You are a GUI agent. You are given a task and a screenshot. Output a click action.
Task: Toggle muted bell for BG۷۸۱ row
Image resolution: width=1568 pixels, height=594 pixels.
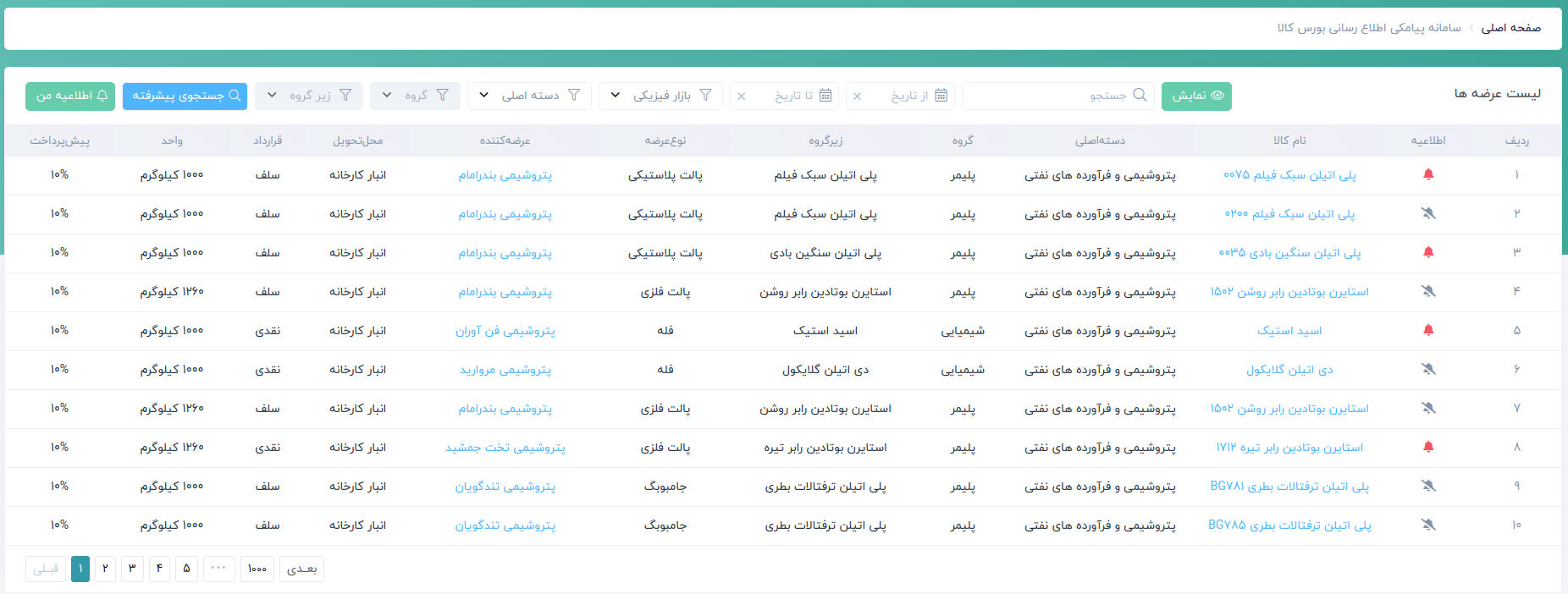pos(1428,486)
